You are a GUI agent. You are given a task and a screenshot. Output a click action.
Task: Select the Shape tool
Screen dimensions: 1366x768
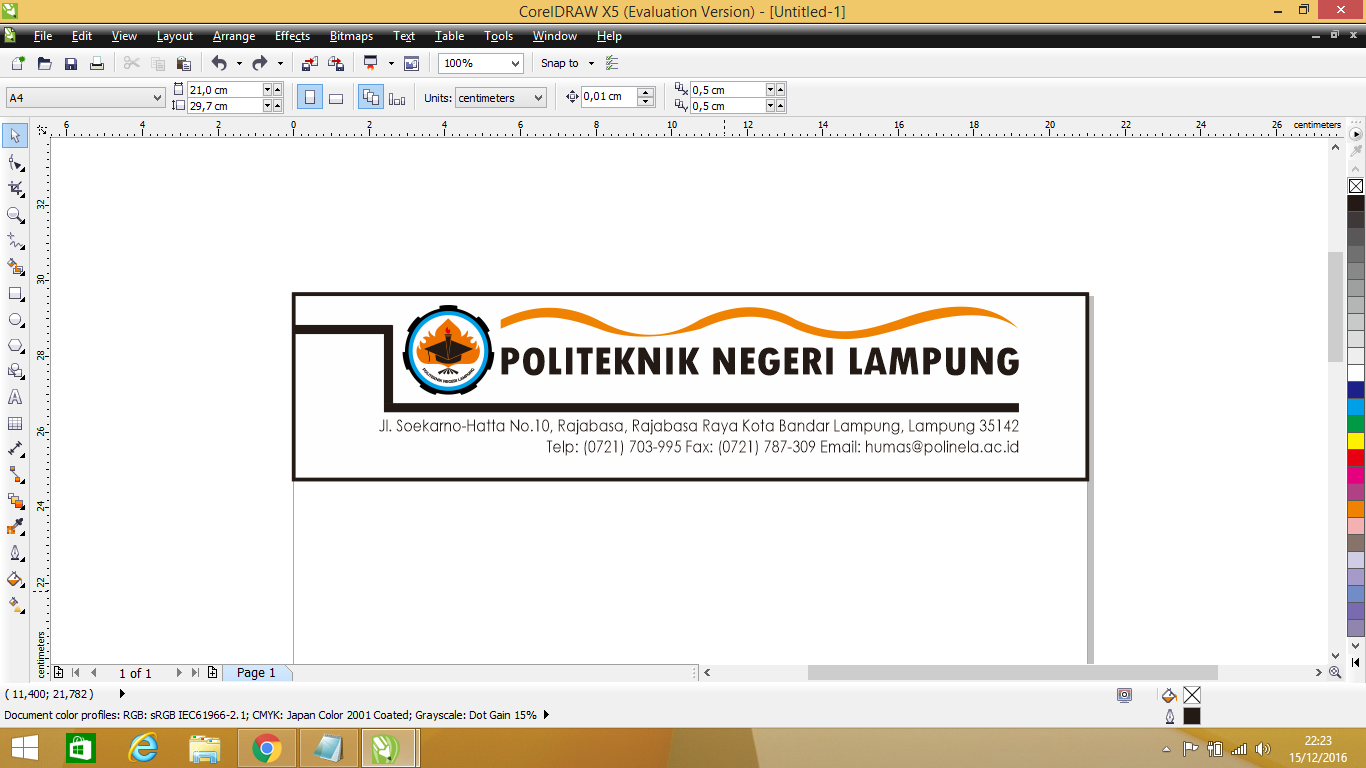click(15, 162)
